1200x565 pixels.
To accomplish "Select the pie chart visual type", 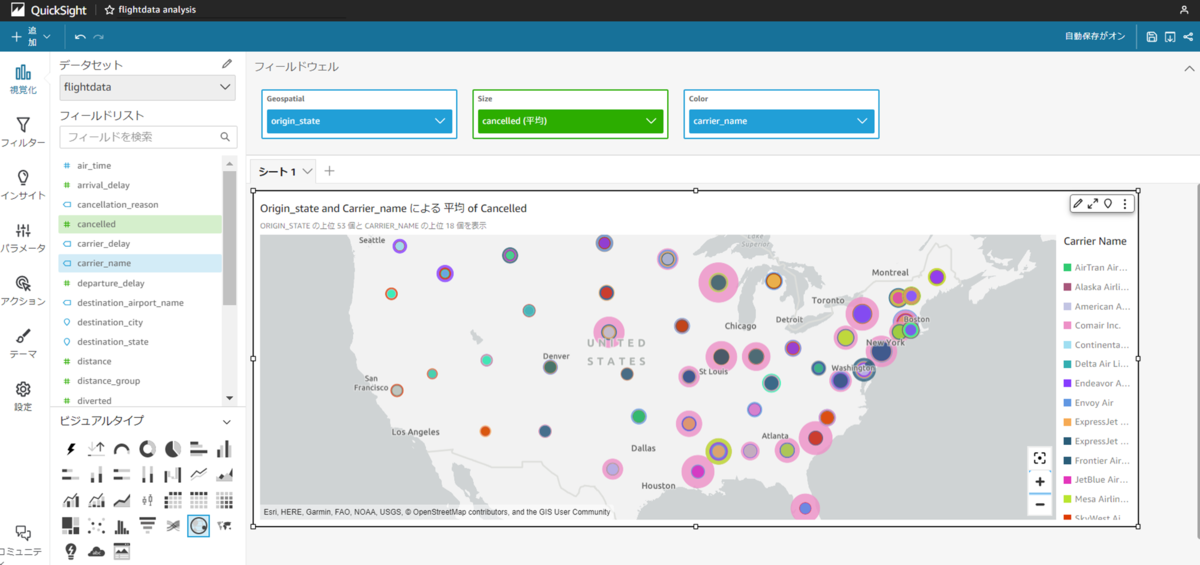I will pyautogui.click(x=172, y=448).
